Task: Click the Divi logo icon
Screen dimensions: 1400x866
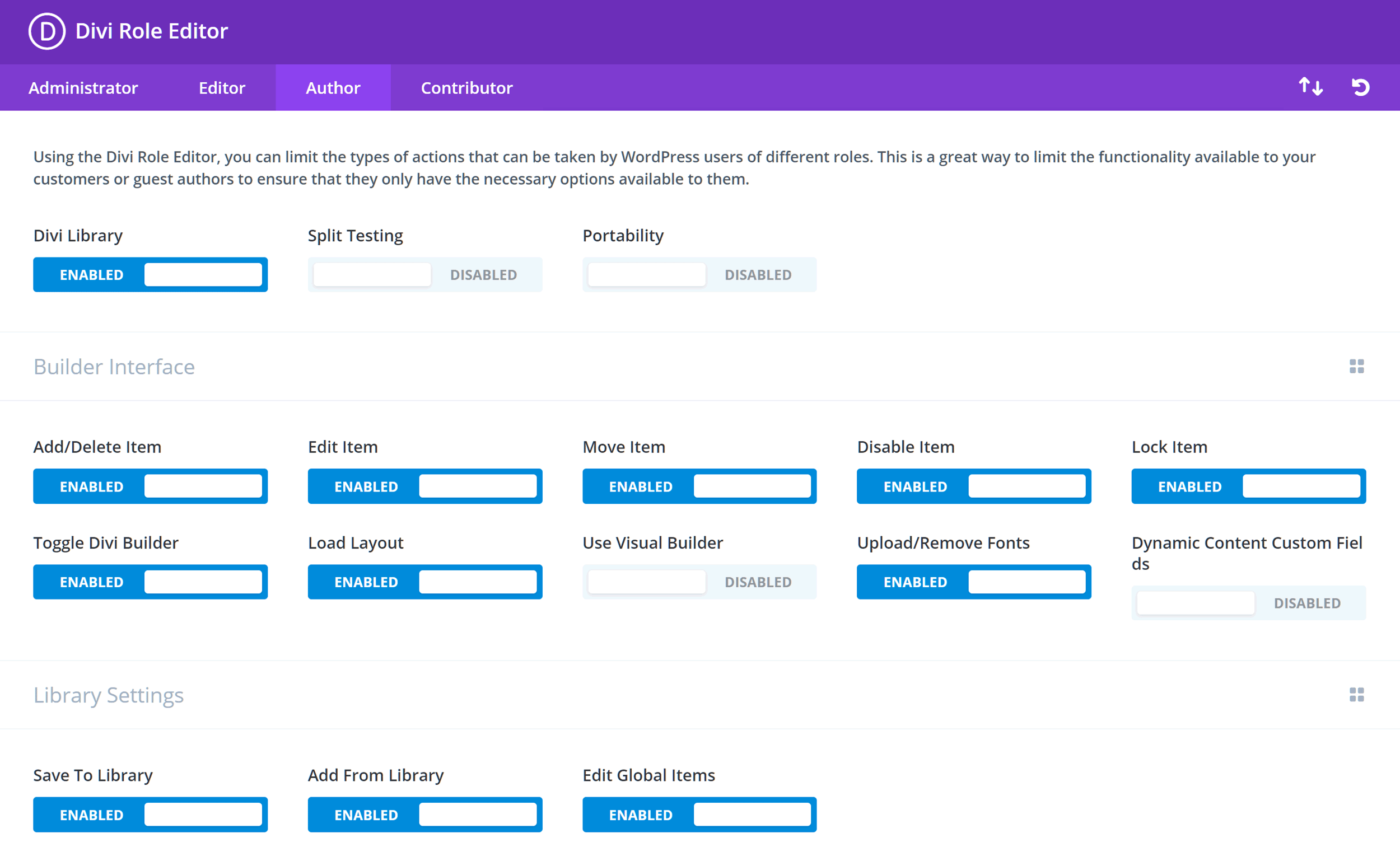Action: pos(47,31)
